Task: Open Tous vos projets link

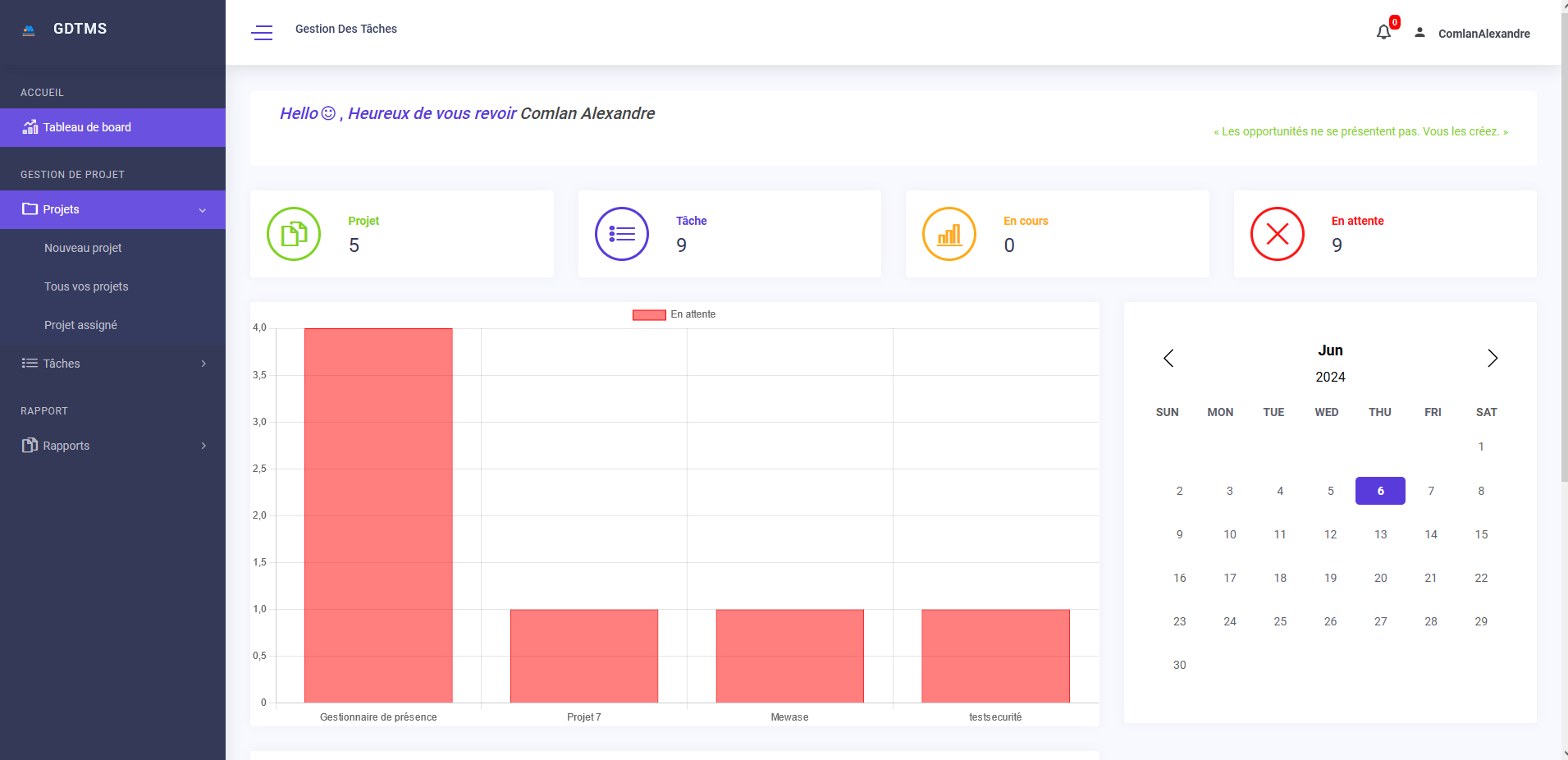Action: [x=86, y=286]
